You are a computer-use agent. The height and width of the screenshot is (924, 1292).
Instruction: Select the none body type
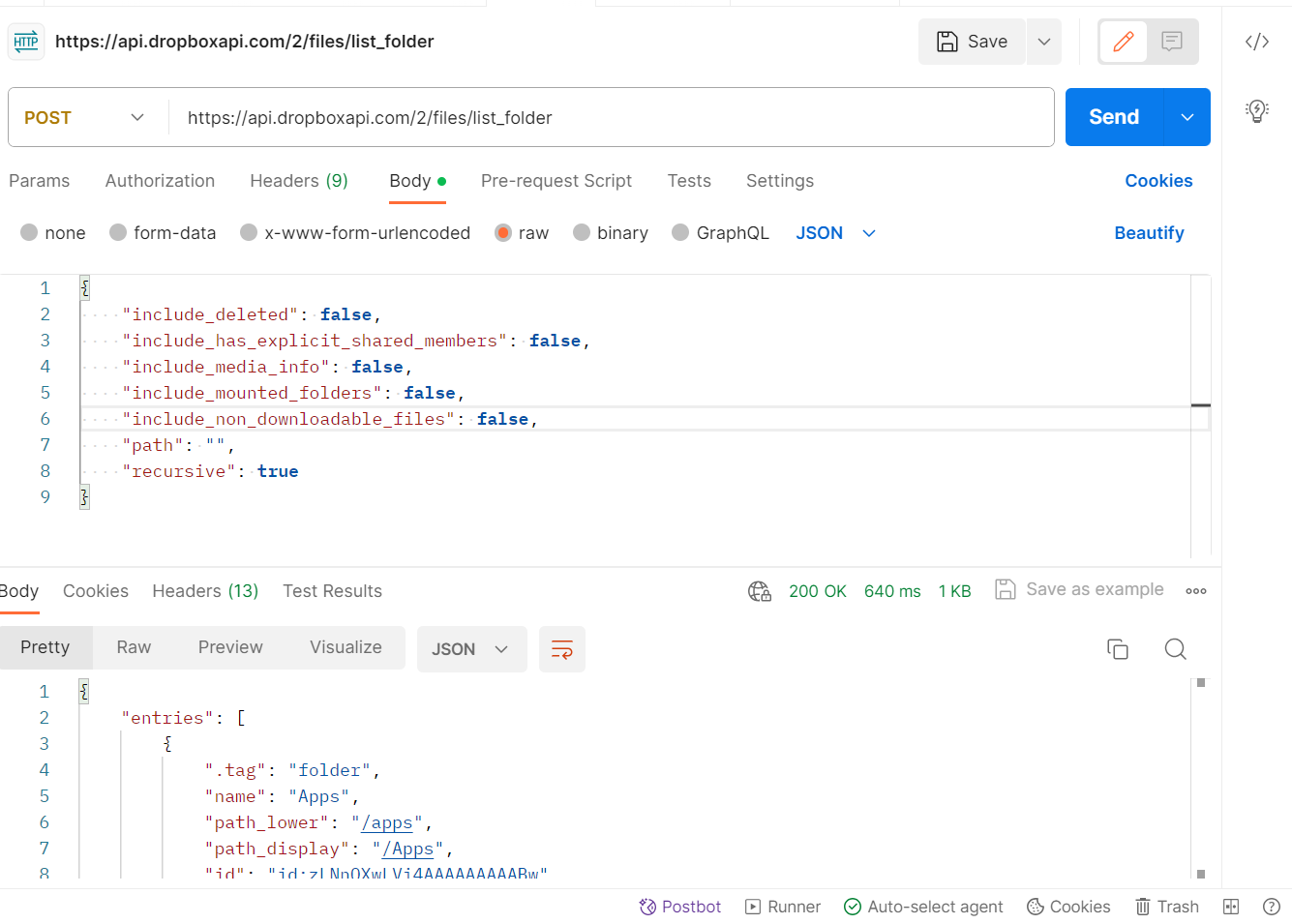(x=53, y=233)
